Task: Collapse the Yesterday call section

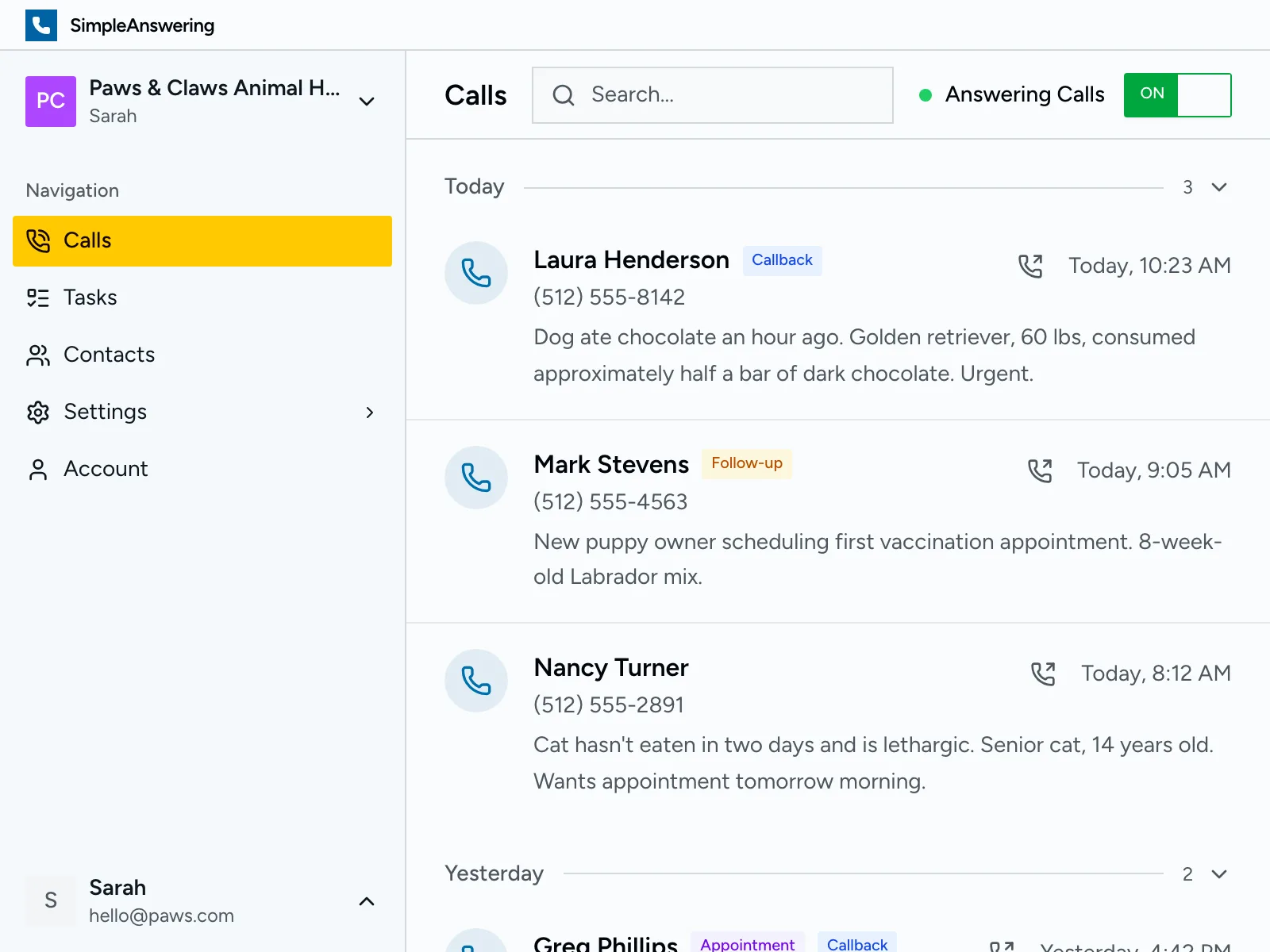Action: [1218, 874]
